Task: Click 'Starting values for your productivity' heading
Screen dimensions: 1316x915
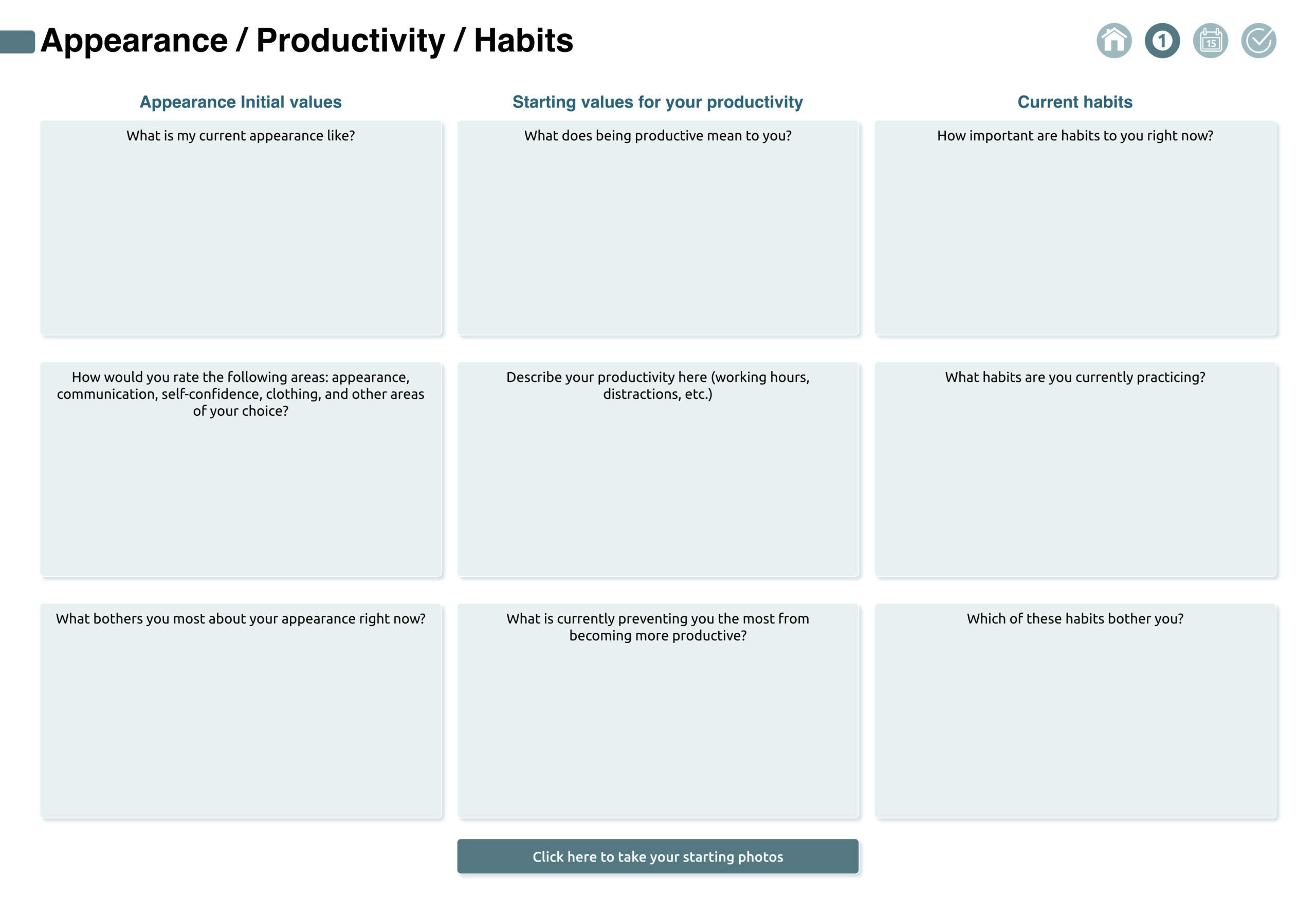Action: pyautogui.click(x=657, y=102)
